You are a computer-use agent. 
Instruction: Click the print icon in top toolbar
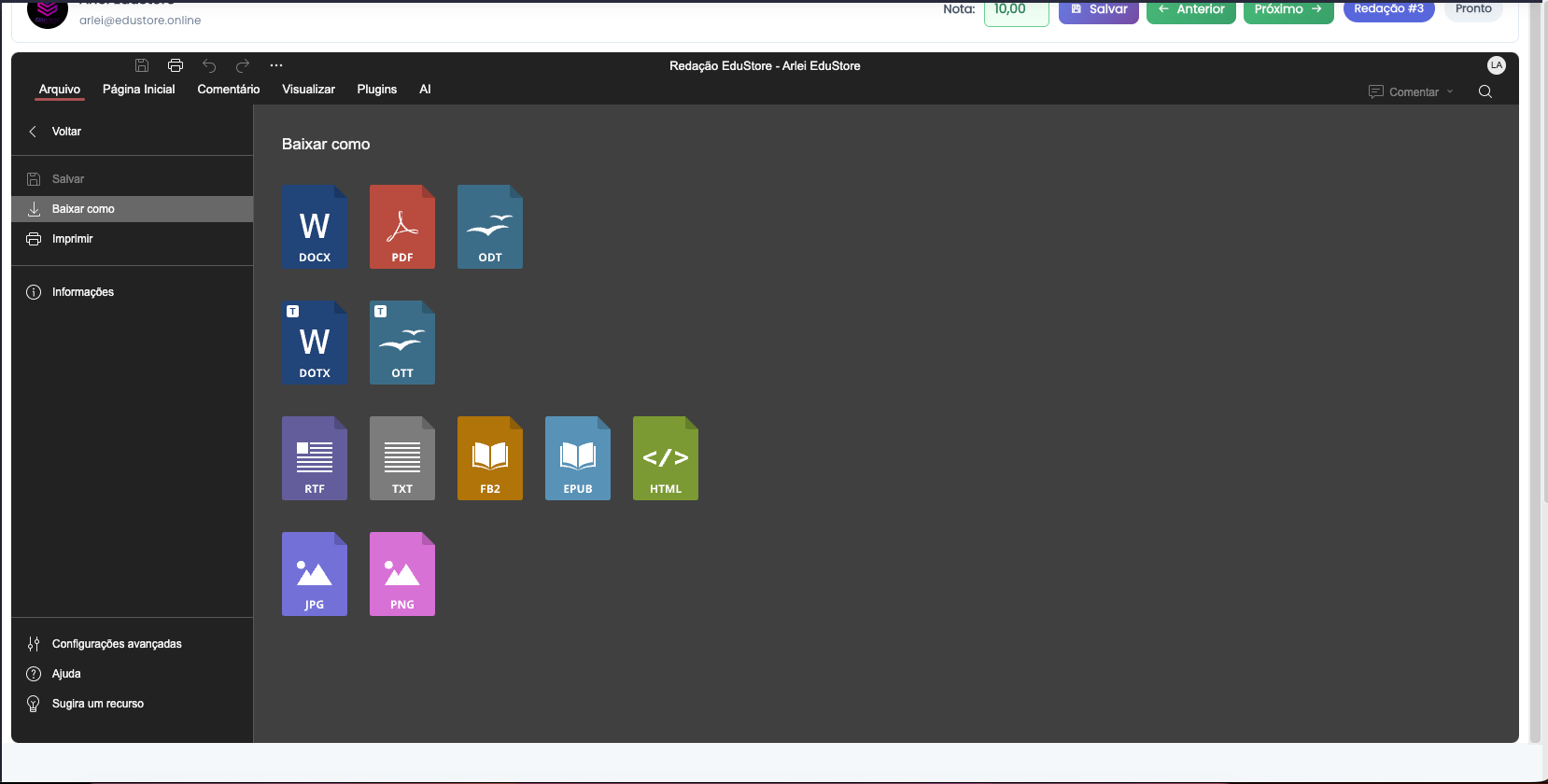tap(176, 65)
